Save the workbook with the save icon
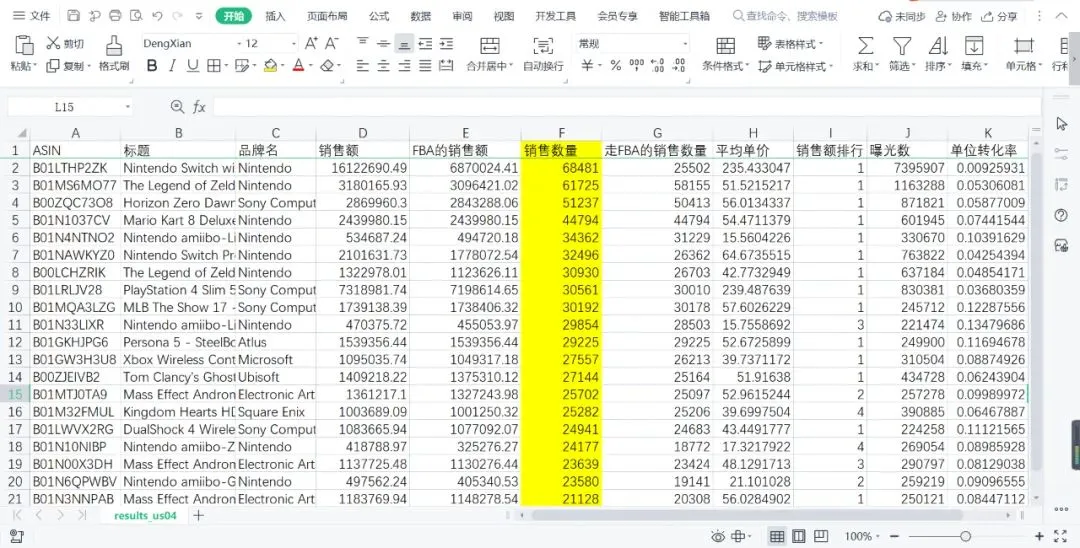Image resolution: width=1080 pixels, height=548 pixels. pyautogui.click(x=74, y=16)
